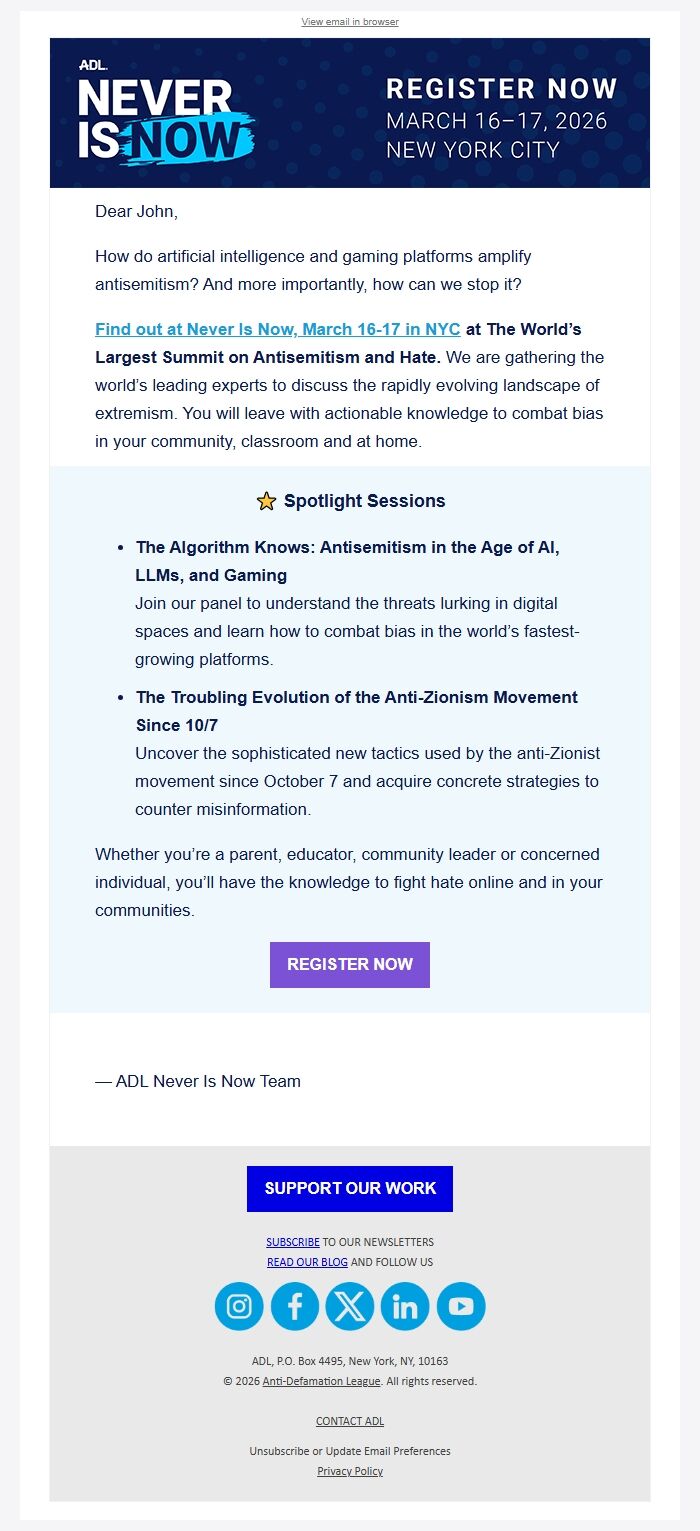Screen dimensions: 700x1531
Task: Click the SUPPORT OUR WORK button
Action: (349, 1188)
